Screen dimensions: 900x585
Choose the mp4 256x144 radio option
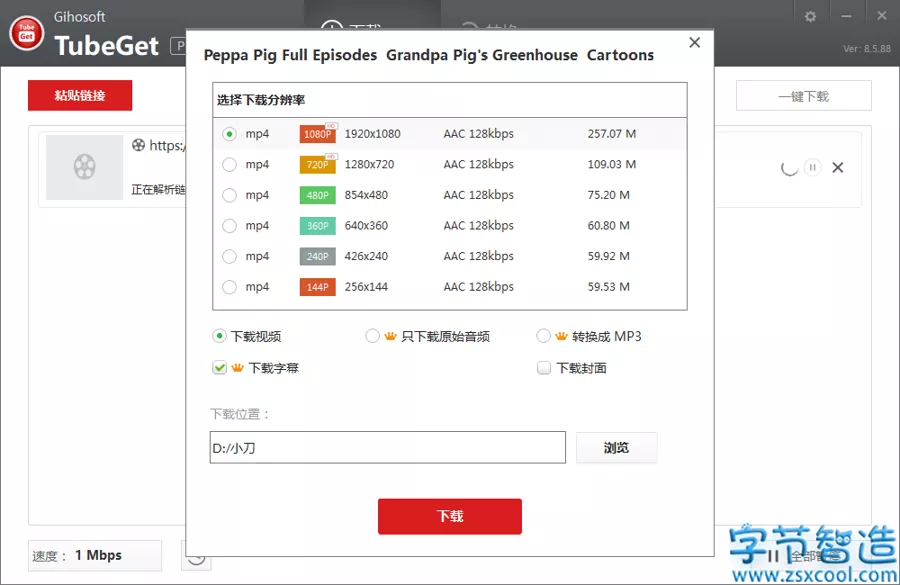(229, 286)
